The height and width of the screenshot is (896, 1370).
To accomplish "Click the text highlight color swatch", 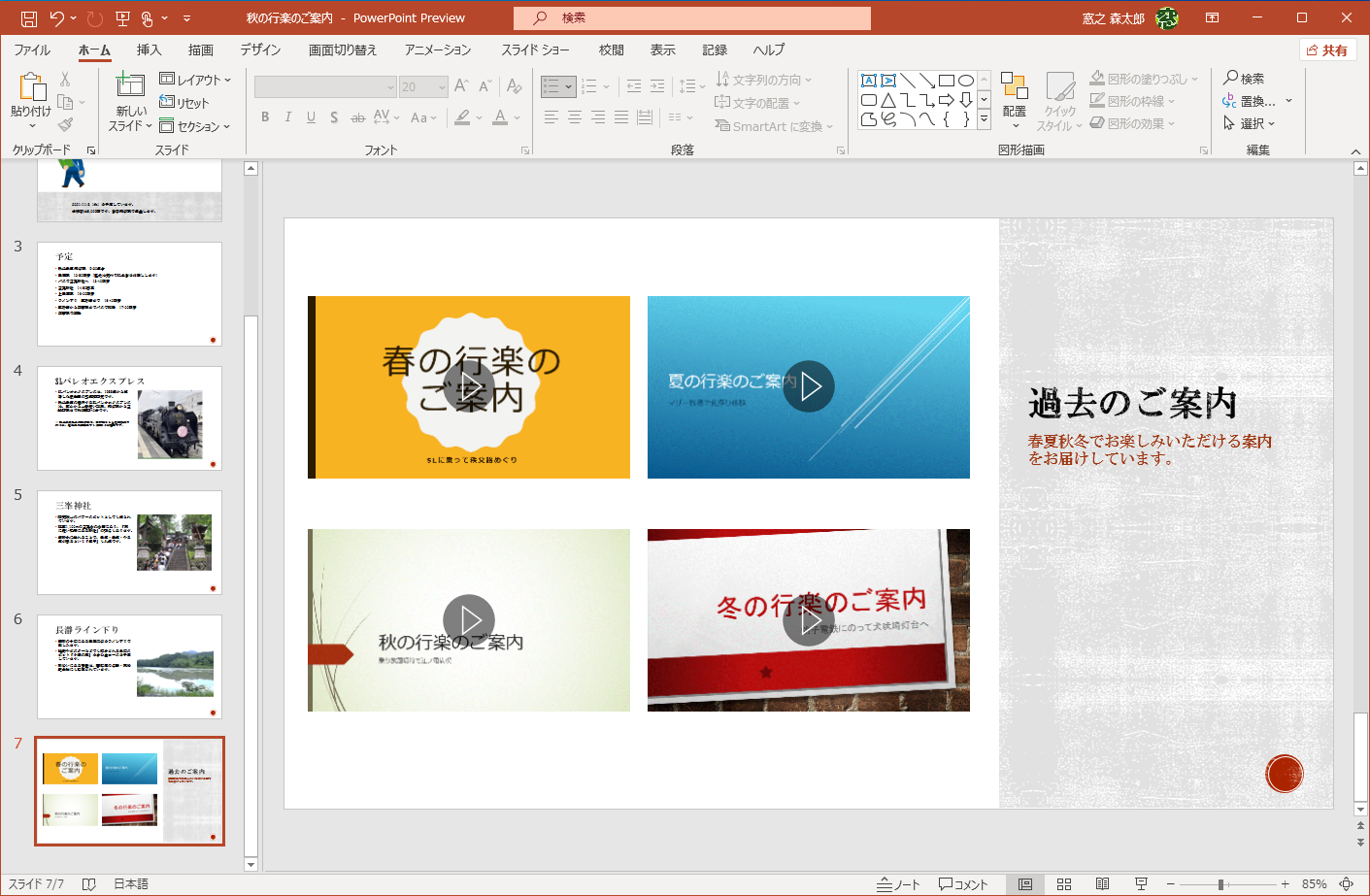I will (x=463, y=117).
